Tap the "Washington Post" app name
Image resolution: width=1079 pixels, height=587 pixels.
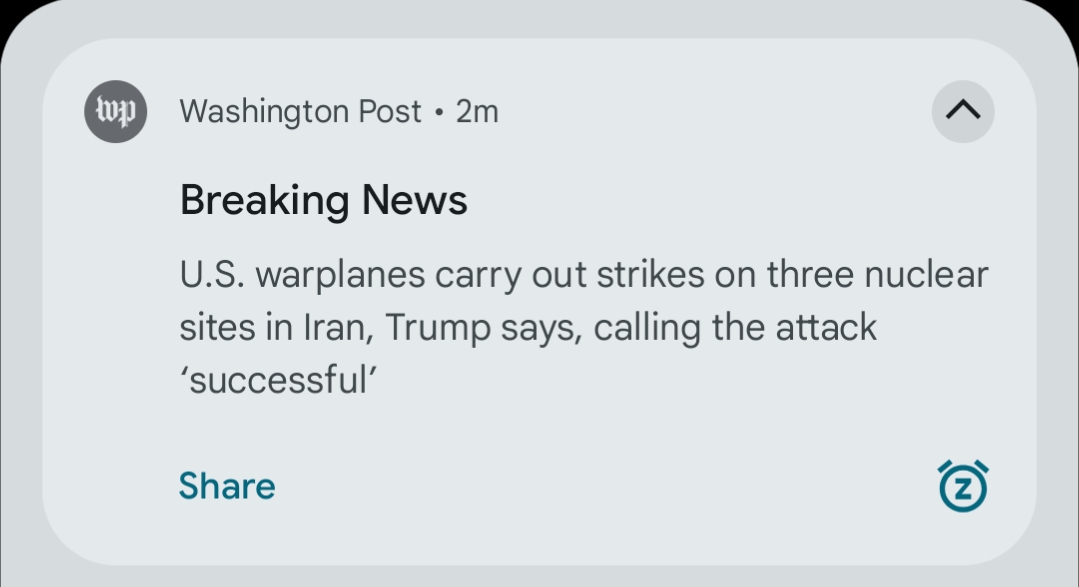pyautogui.click(x=300, y=111)
